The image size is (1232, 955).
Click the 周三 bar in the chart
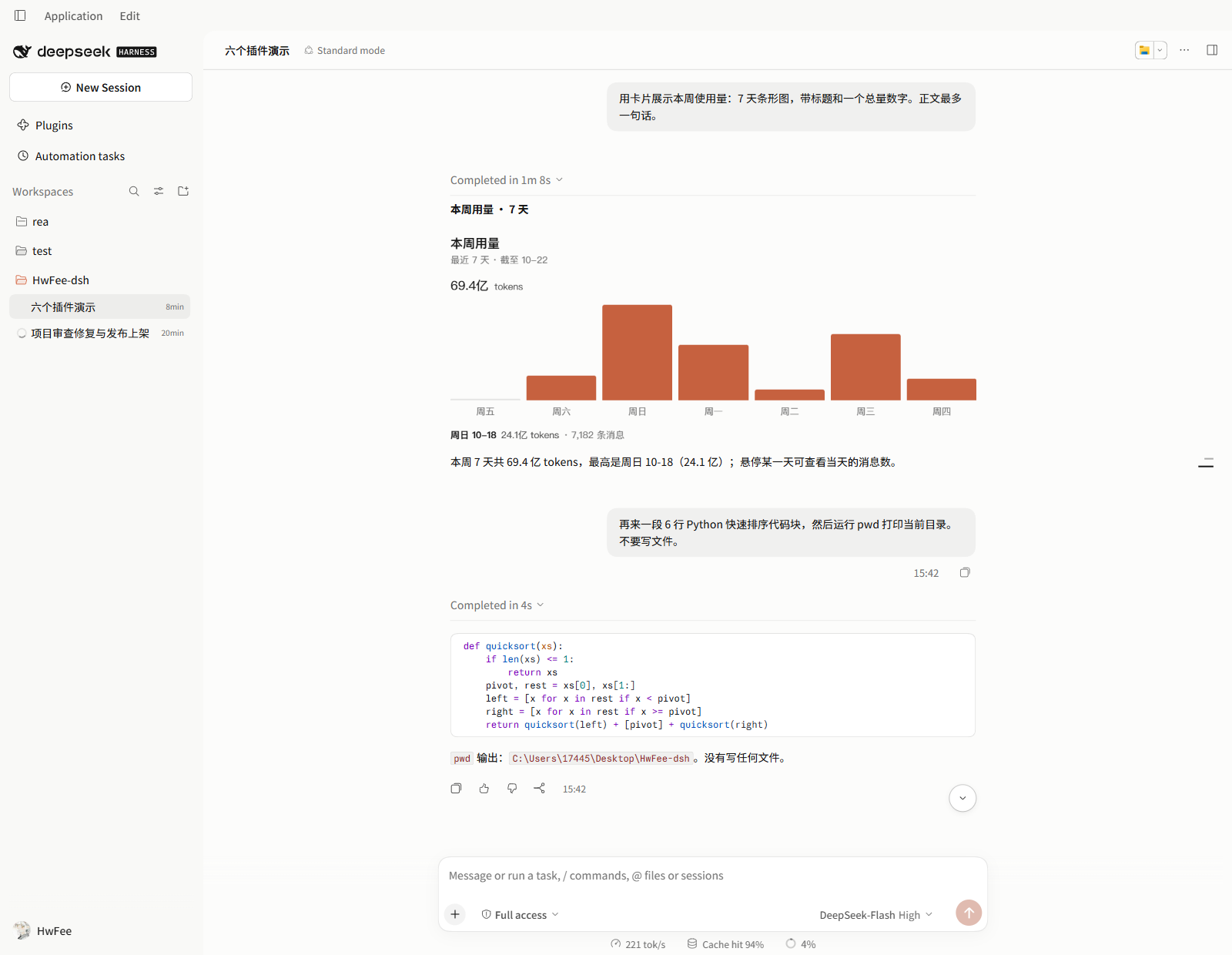865,367
